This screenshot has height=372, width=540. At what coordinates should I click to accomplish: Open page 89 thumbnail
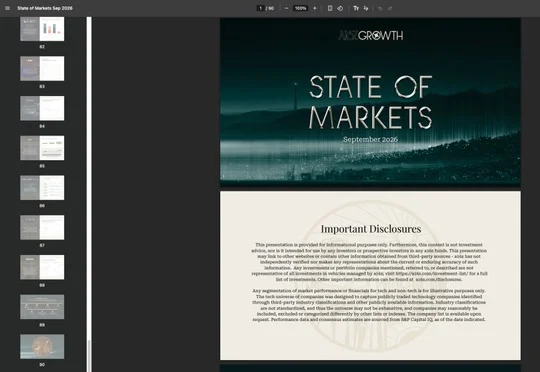point(42,307)
